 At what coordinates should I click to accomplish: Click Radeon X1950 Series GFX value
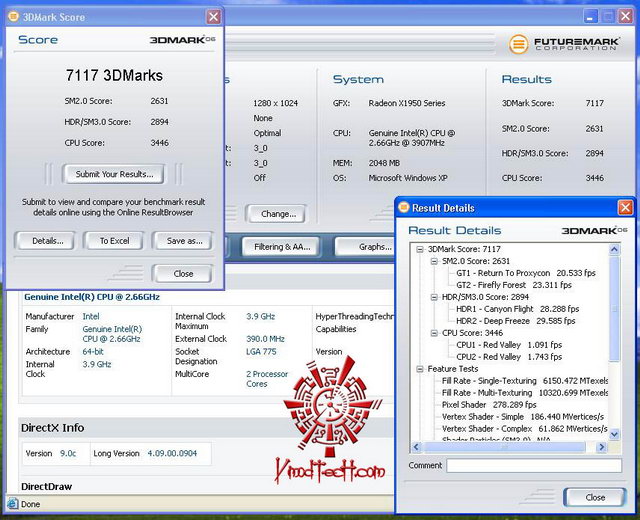click(407, 103)
